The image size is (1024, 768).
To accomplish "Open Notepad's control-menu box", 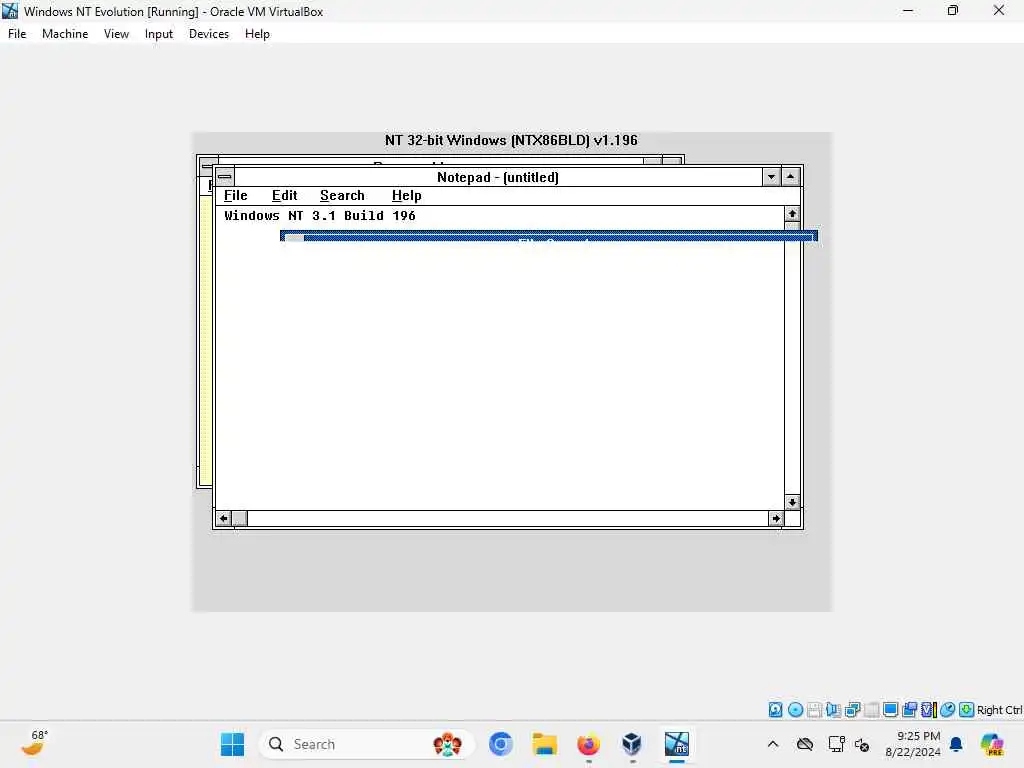I will (x=225, y=177).
